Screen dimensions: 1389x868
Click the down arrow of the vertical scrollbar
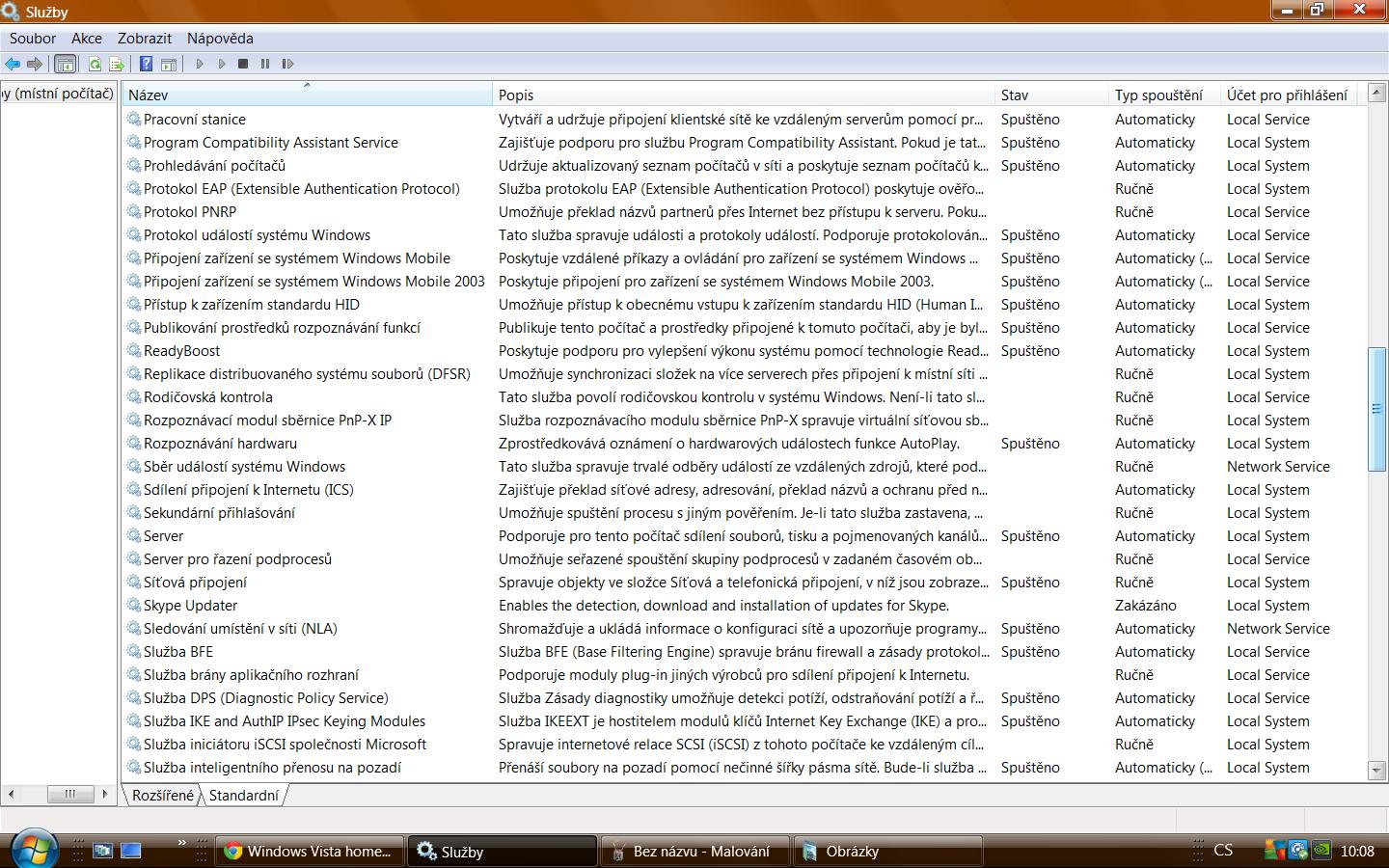tap(1377, 770)
